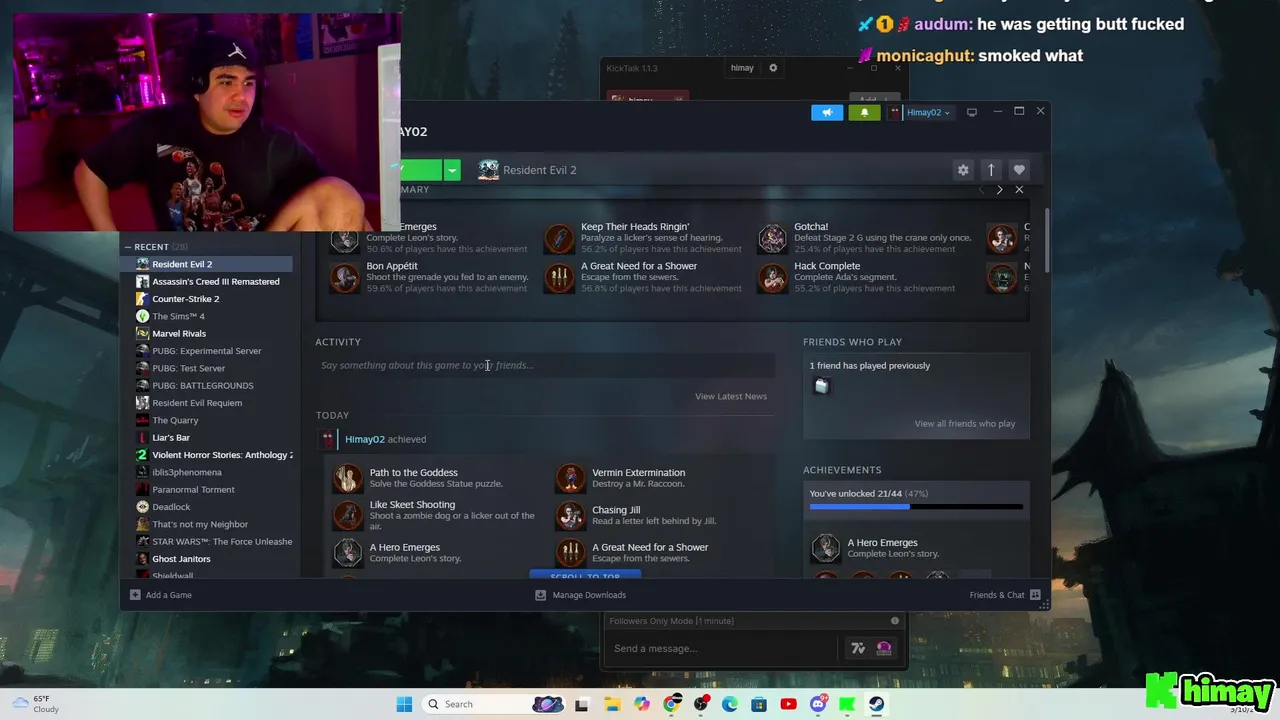Click View all friends who play
Viewport: 1280px width, 720px height.
pyautogui.click(x=965, y=423)
